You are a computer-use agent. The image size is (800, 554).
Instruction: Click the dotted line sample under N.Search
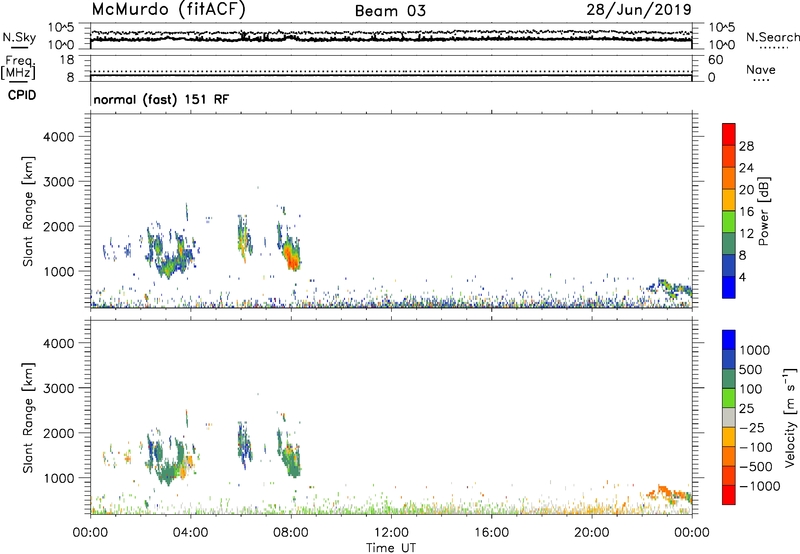click(774, 47)
